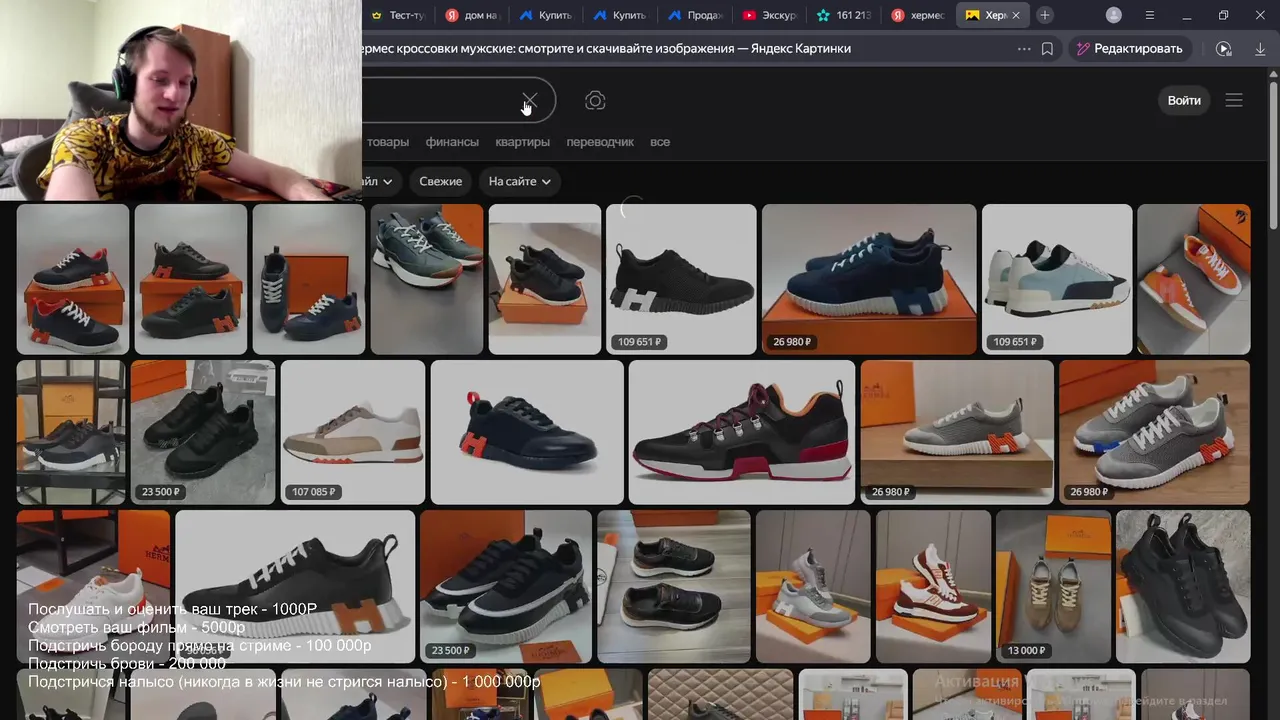The image size is (1280, 720).
Task: Open the все services link
Action: click(660, 142)
